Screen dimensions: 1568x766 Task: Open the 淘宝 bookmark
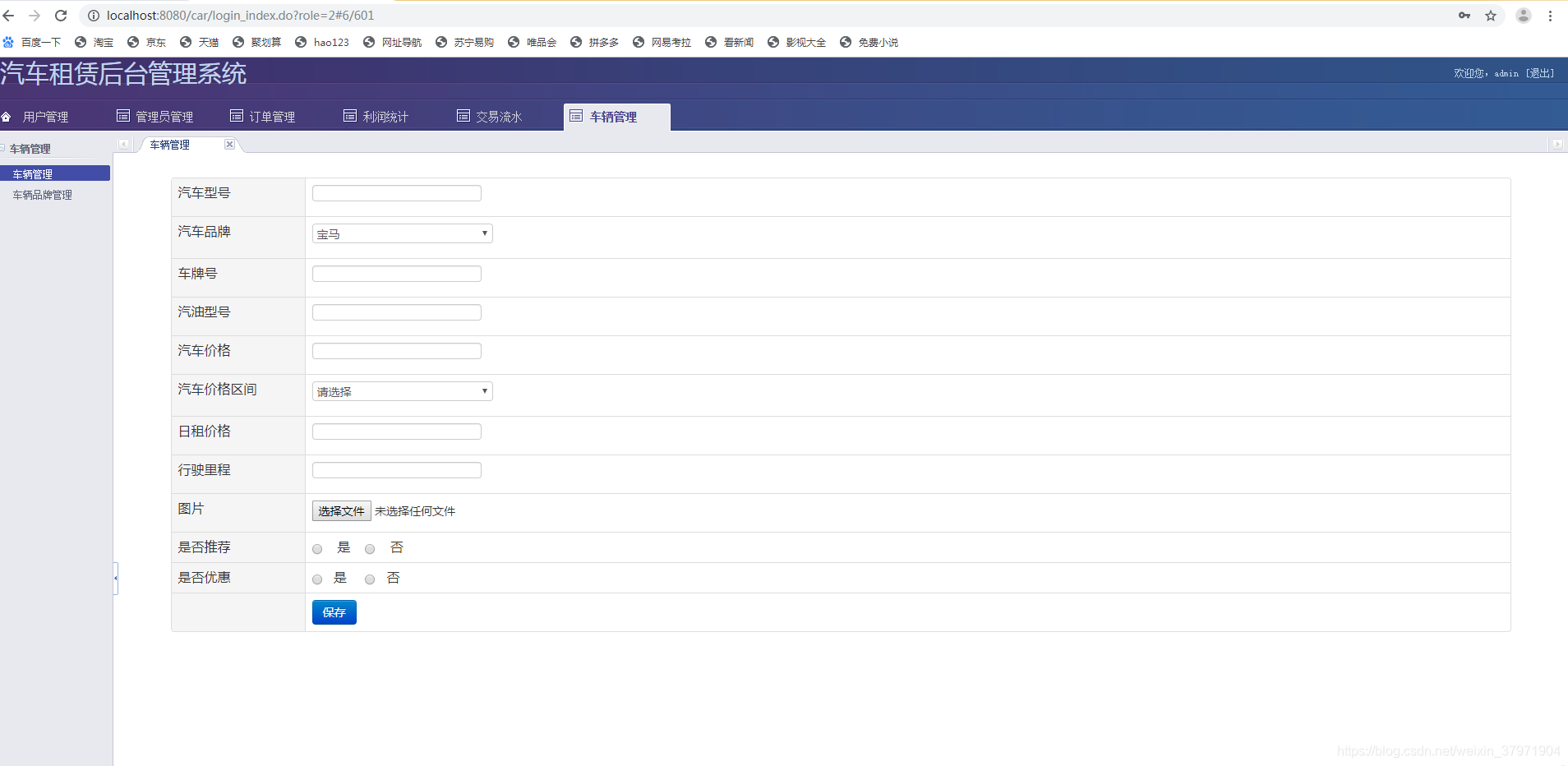click(x=94, y=42)
